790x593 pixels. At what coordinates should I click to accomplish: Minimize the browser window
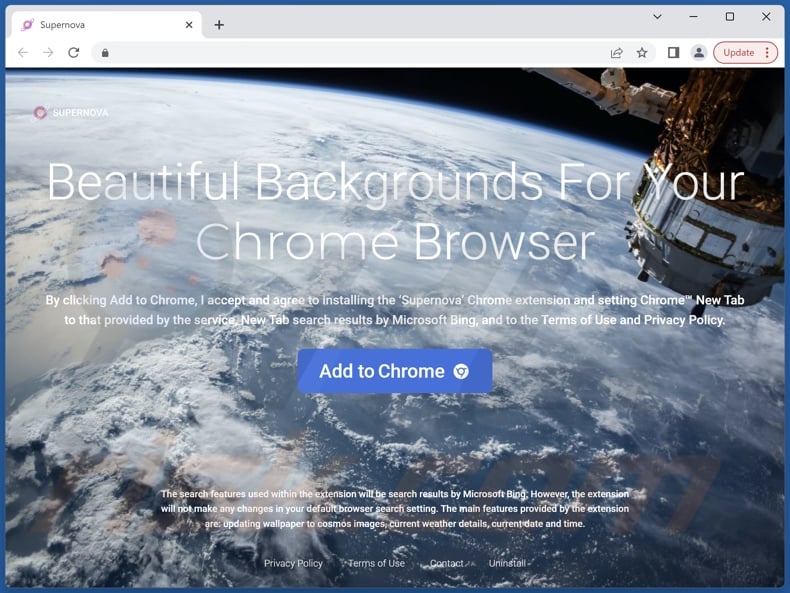(x=694, y=17)
